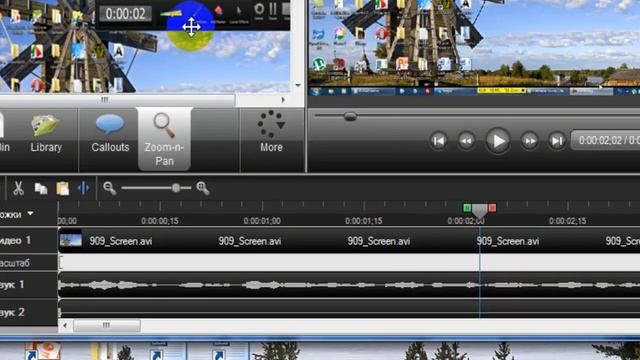Screen dimensions: 640x360
Task: Click the red selection end marker
Action: (492, 208)
